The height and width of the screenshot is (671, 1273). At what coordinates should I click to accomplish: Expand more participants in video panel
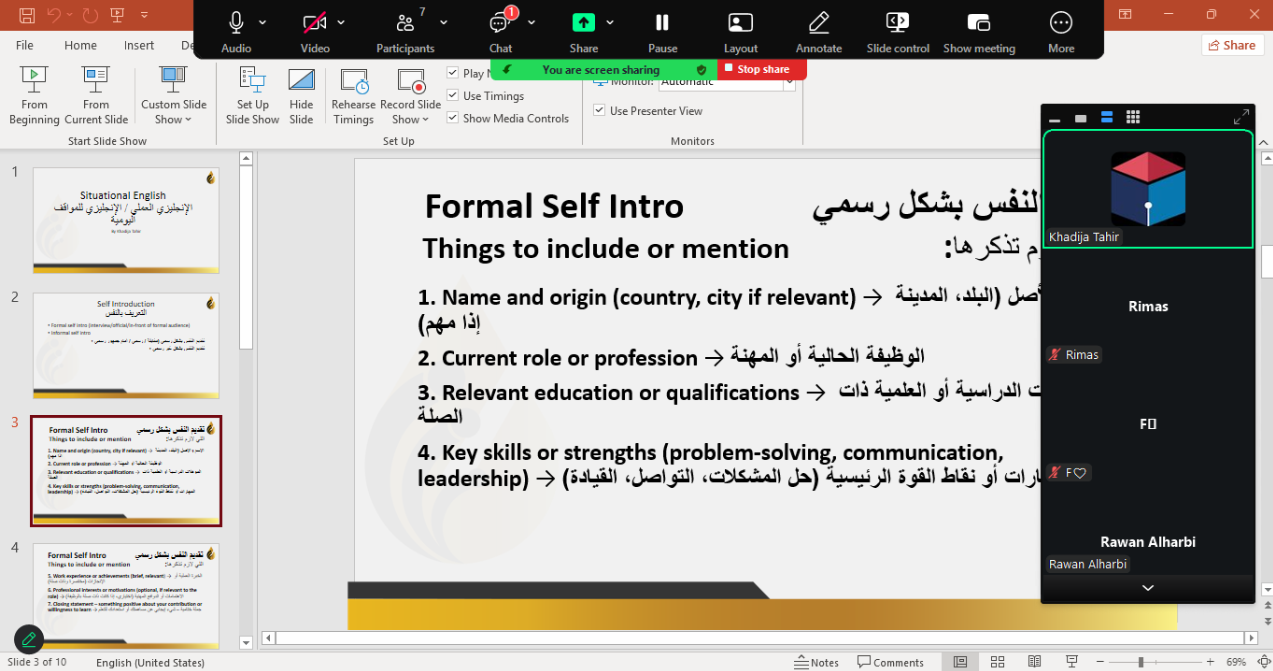tap(1147, 588)
